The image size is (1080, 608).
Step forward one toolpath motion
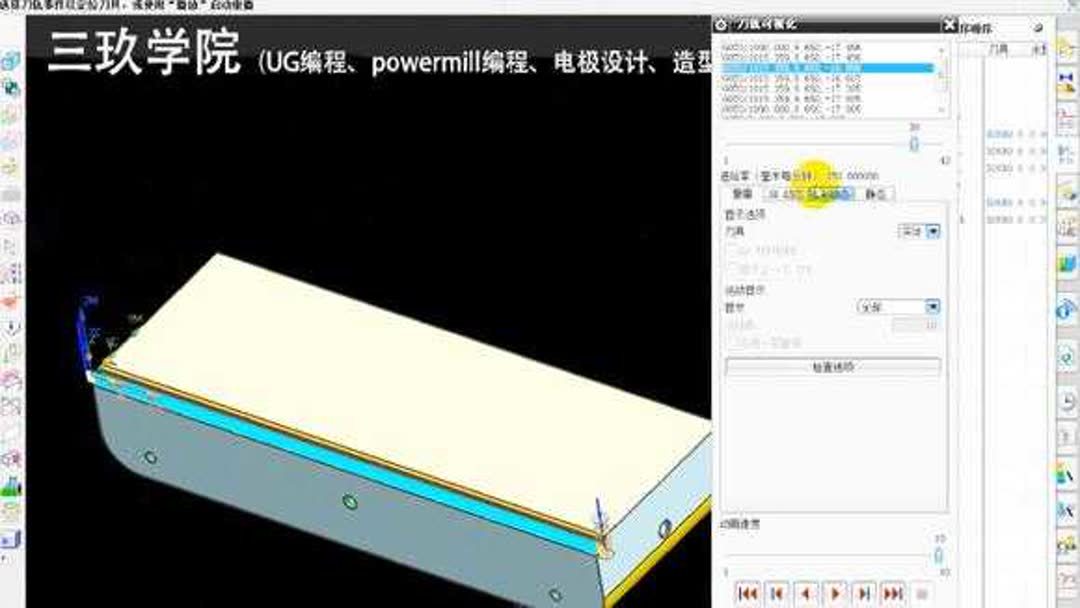click(x=865, y=593)
